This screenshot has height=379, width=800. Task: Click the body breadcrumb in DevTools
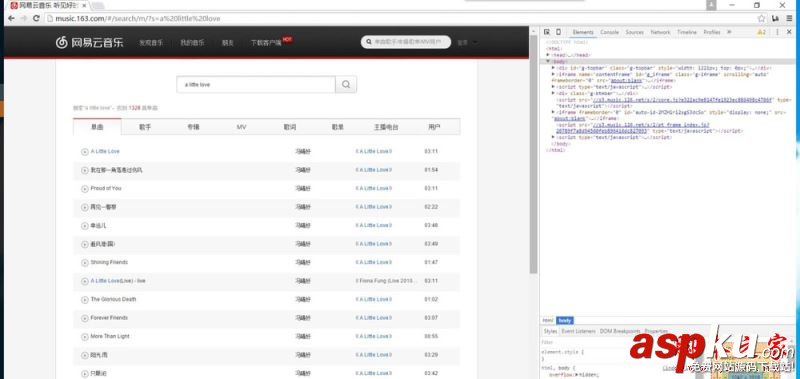(565, 321)
